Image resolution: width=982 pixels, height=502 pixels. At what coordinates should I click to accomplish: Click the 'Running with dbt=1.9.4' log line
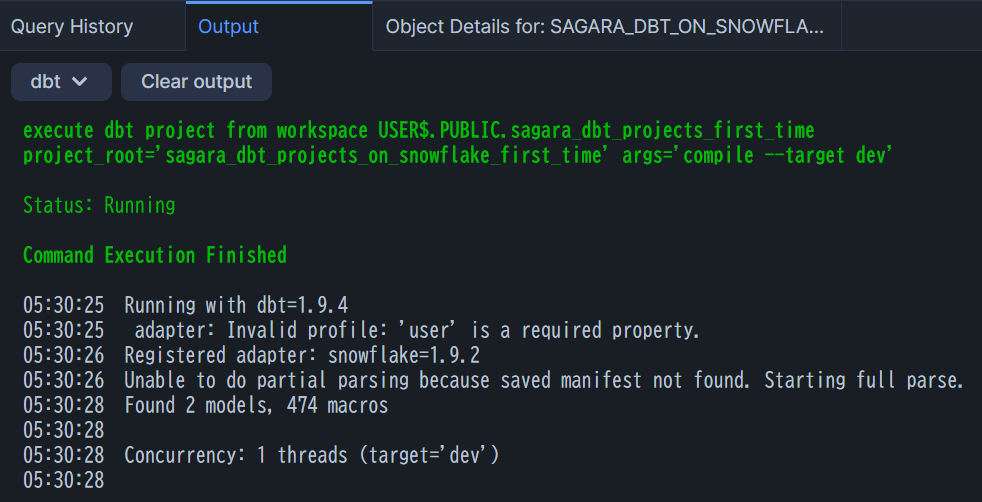click(x=185, y=305)
